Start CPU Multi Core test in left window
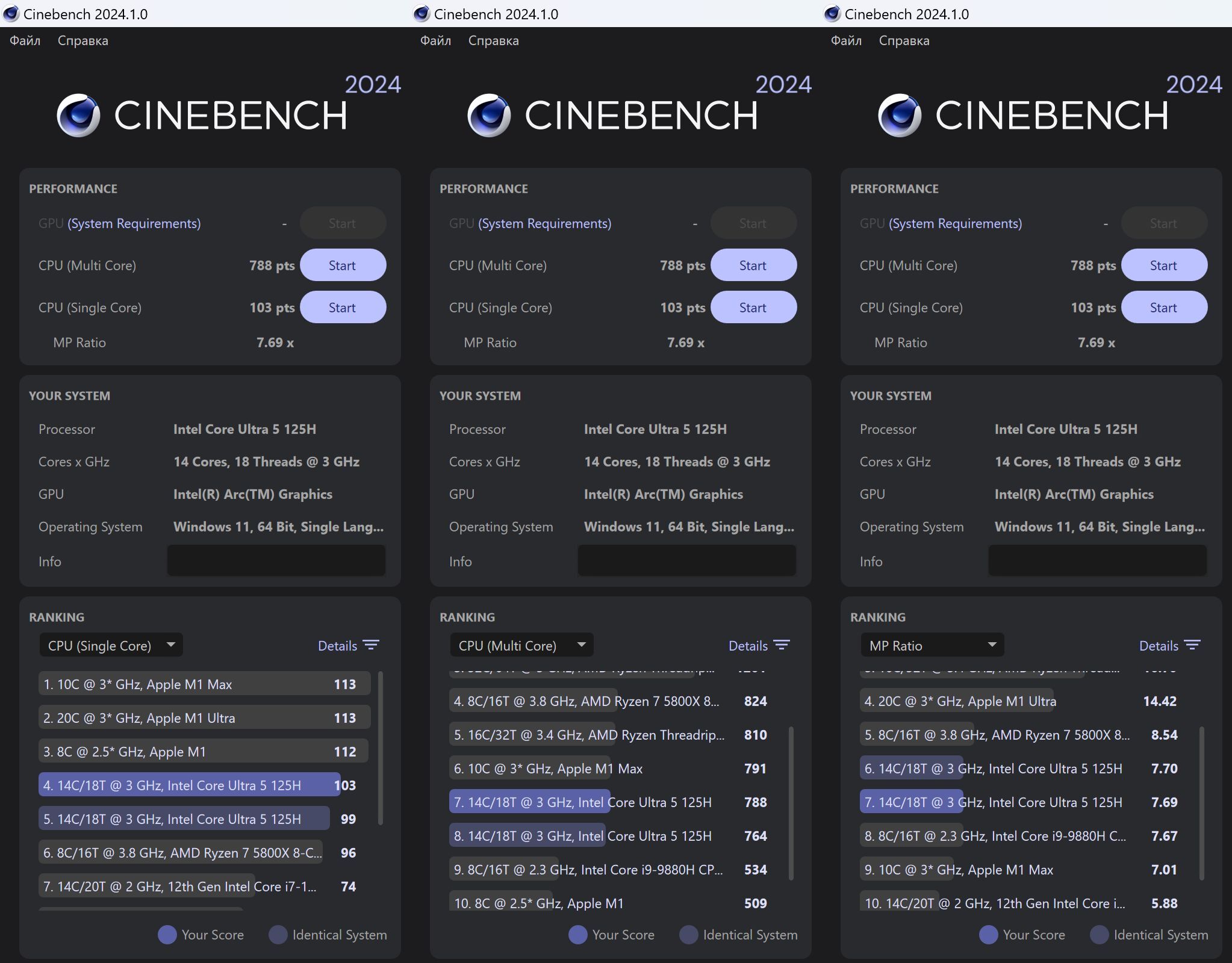Viewport: 1232px width, 963px height. [x=343, y=265]
